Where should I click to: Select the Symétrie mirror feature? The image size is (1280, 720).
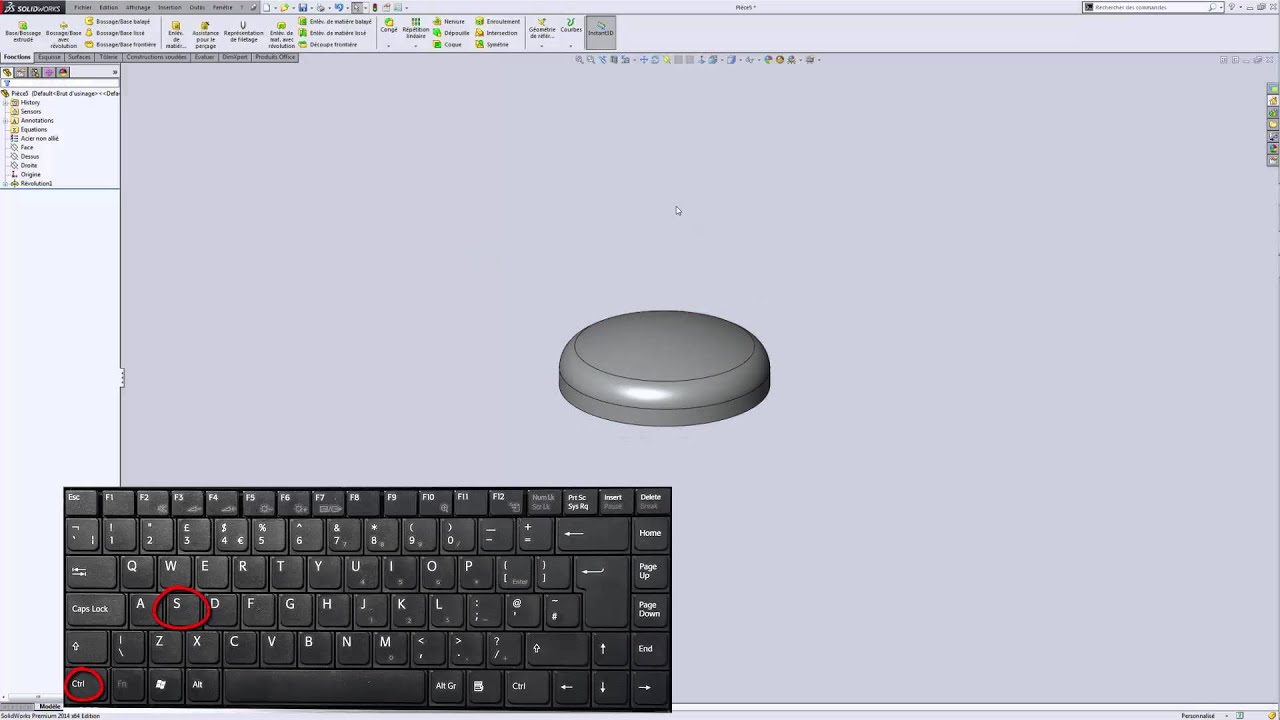pyautogui.click(x=492, y=45)
